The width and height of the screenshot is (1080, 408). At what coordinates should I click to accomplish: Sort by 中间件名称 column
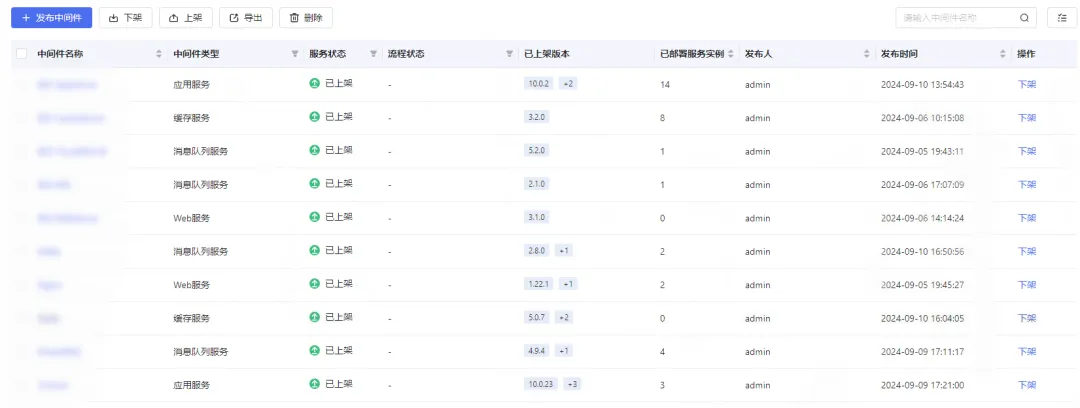[x=159, y=54]
